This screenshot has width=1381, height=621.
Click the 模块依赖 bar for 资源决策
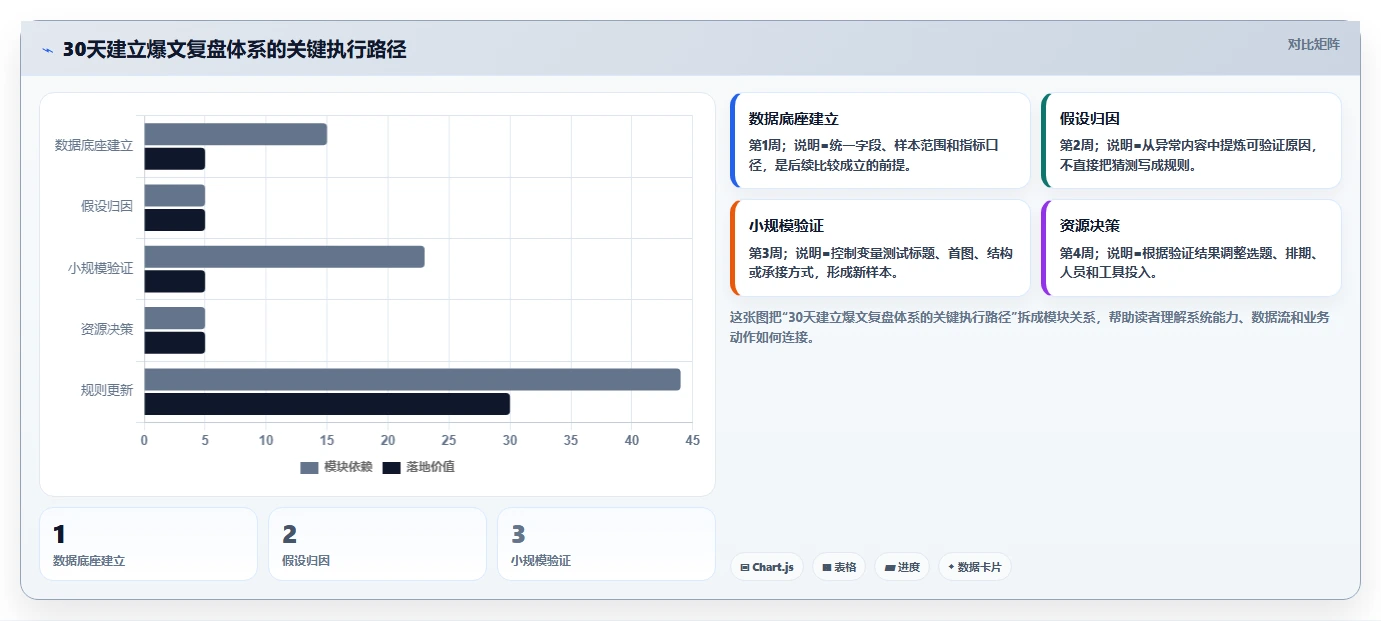point(175,318)
